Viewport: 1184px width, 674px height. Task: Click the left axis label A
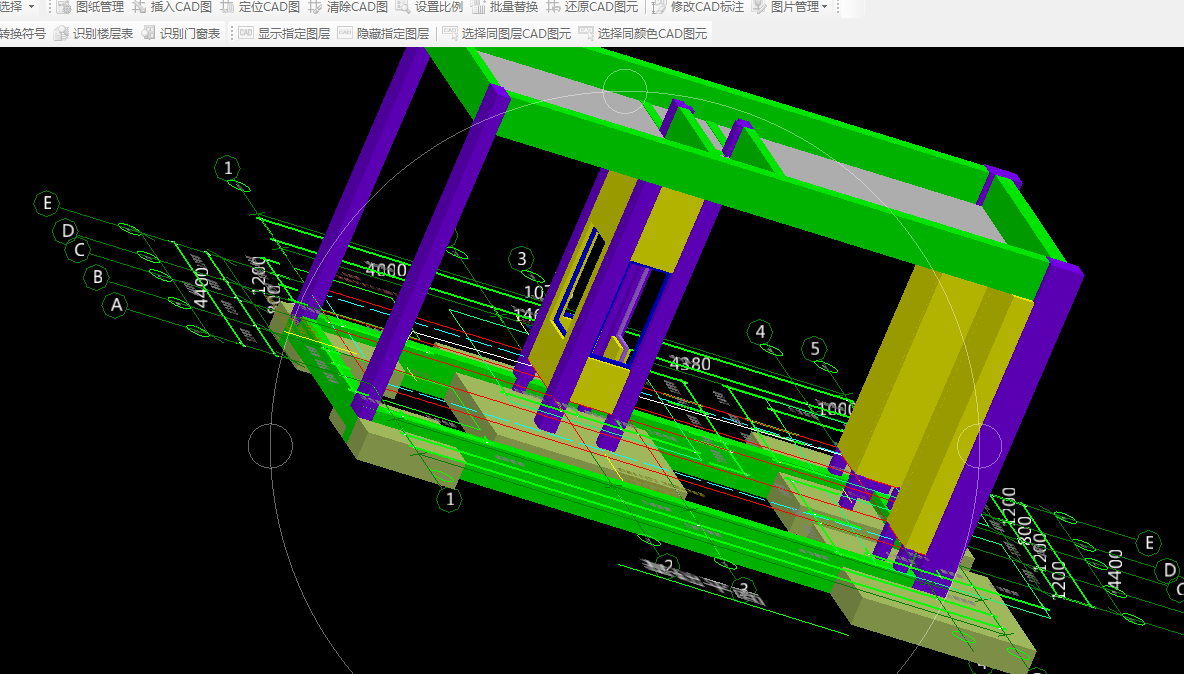tap(116, 305)
